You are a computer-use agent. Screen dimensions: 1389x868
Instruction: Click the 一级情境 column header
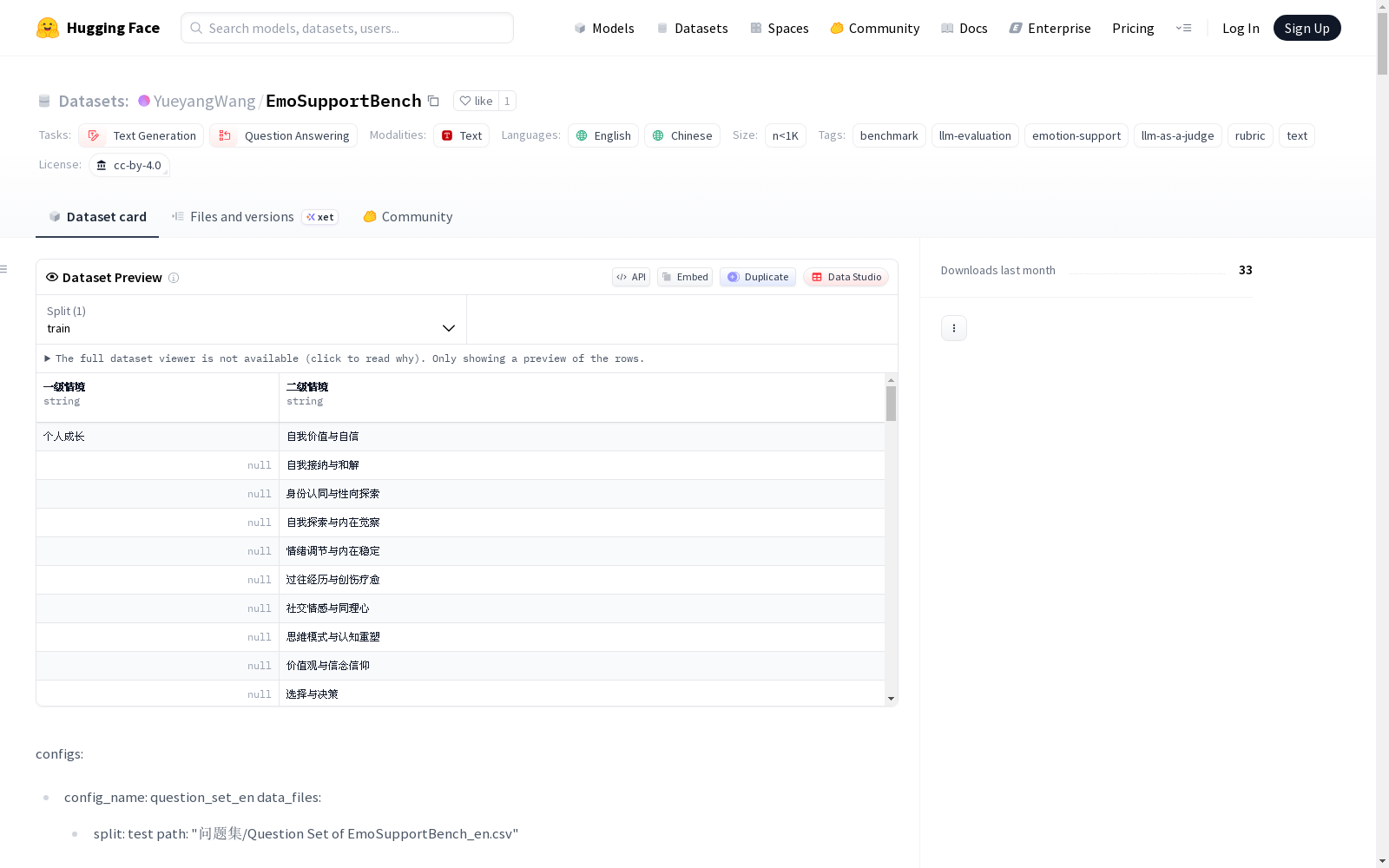(x=157, y=398)
